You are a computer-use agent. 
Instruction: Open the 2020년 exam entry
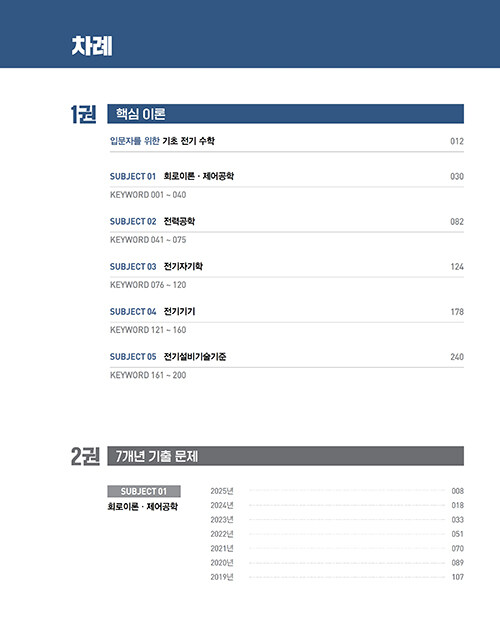[337, 563]
